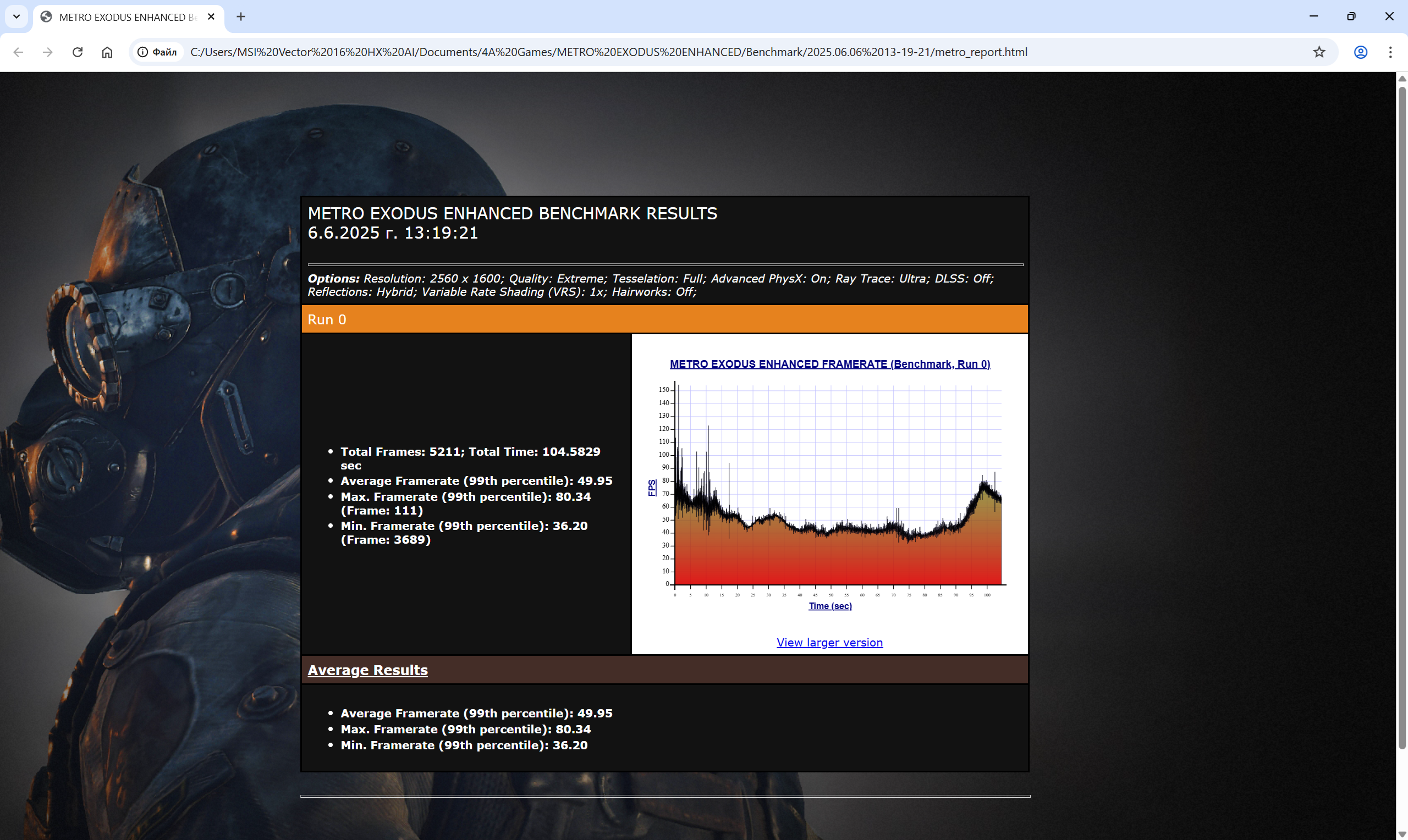
Task: Open the Chrome three-dot menu
Action: (1390, 52)
